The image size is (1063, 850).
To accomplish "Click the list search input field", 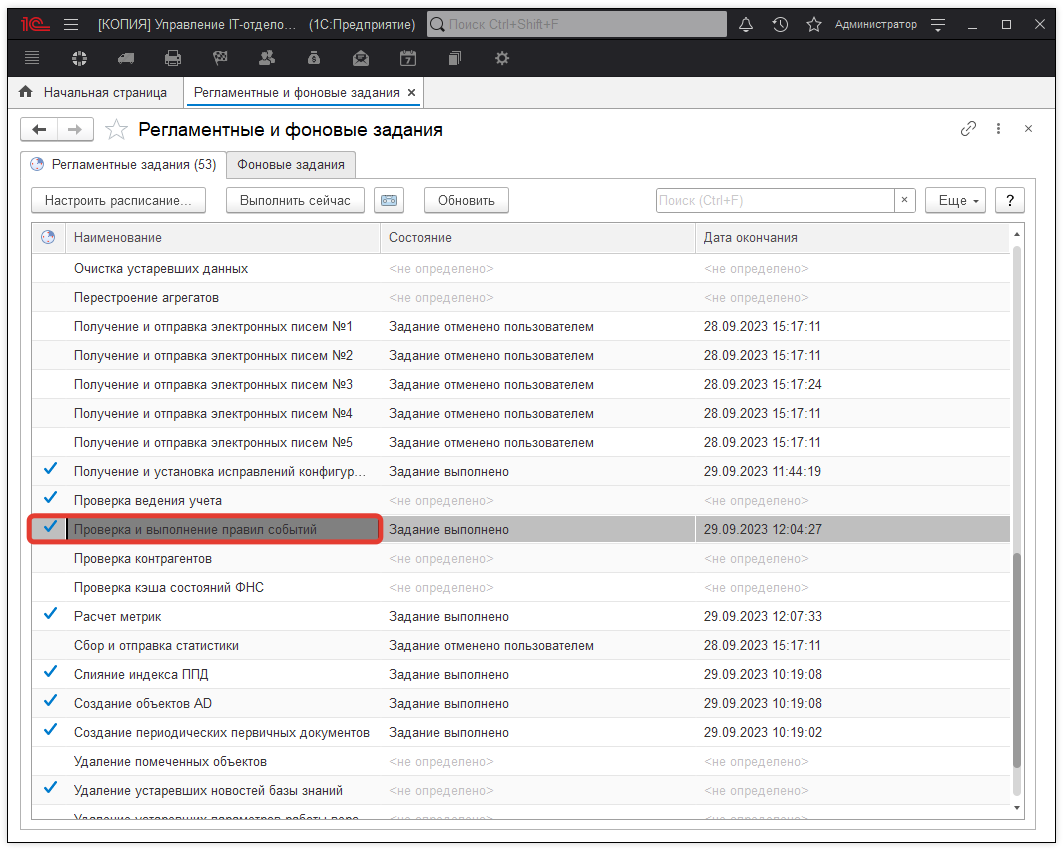I will [774, 200].
